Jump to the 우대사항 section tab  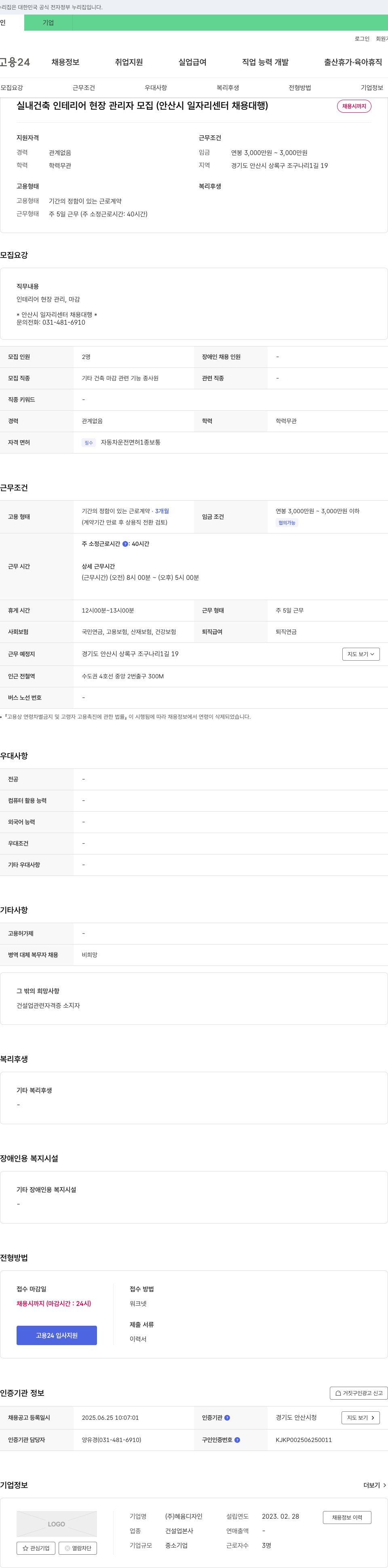156,88
